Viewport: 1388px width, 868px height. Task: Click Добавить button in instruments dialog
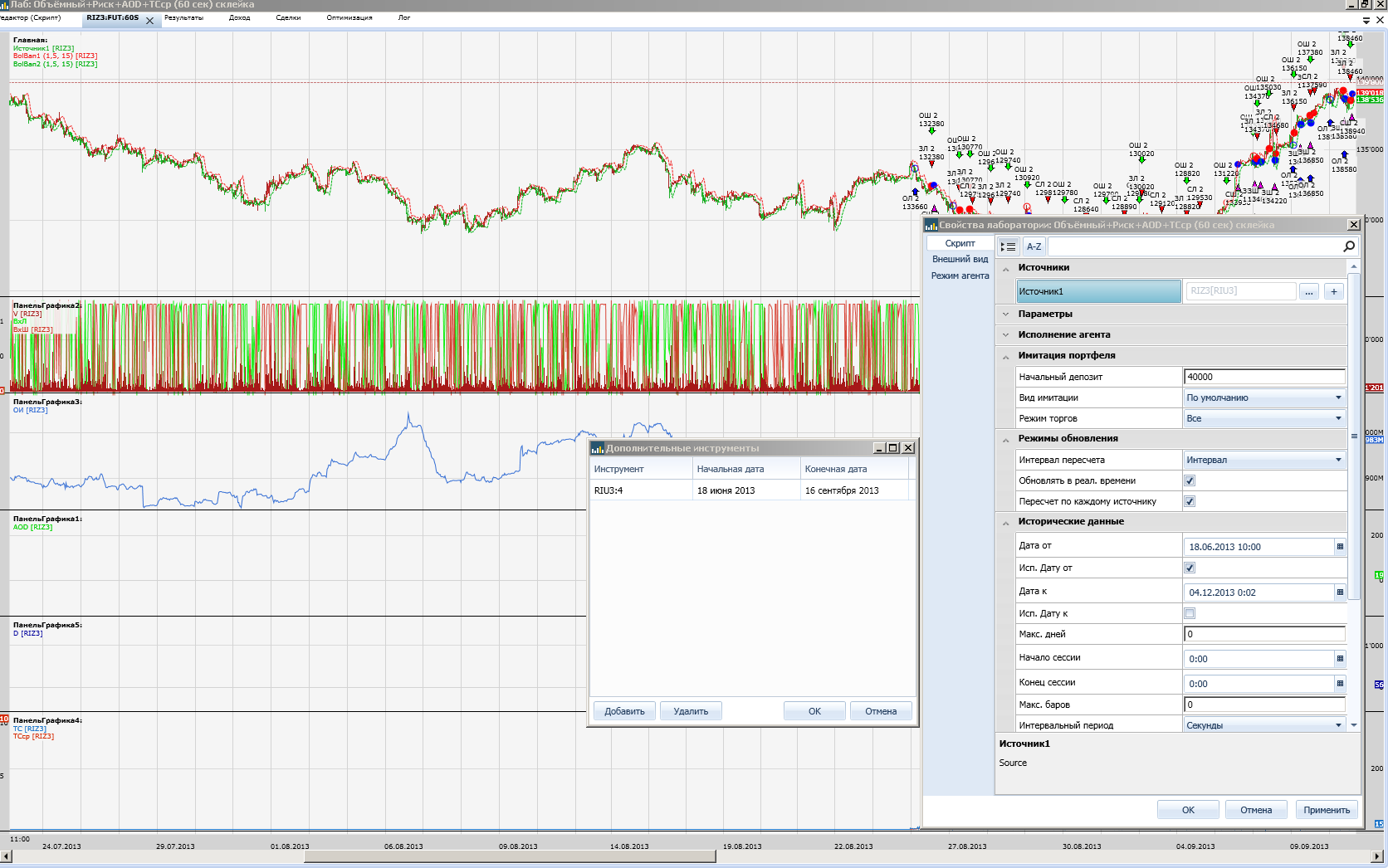624,711
